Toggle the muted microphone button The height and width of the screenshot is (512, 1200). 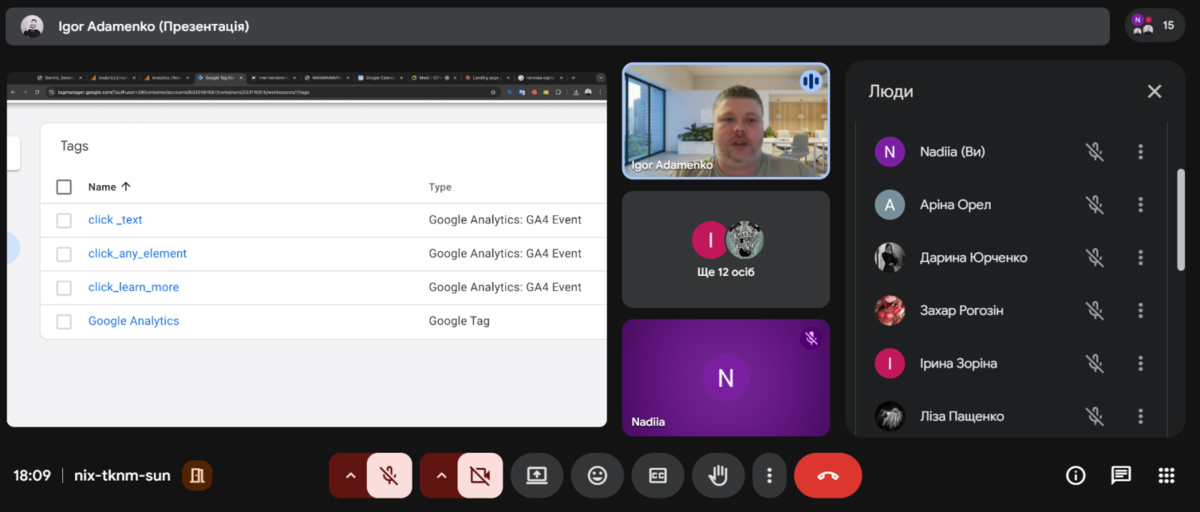point(389,476)
